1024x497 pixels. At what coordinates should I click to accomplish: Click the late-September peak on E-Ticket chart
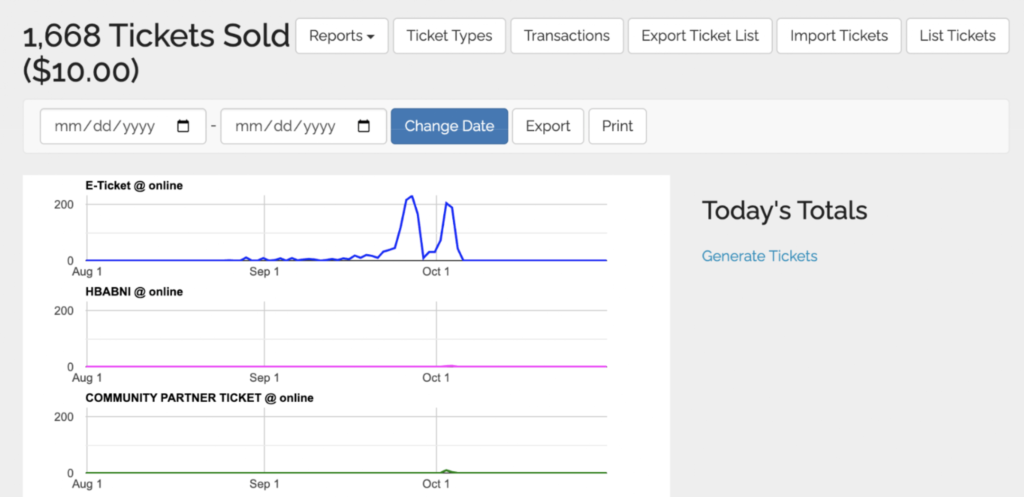[x=411, y=197]
